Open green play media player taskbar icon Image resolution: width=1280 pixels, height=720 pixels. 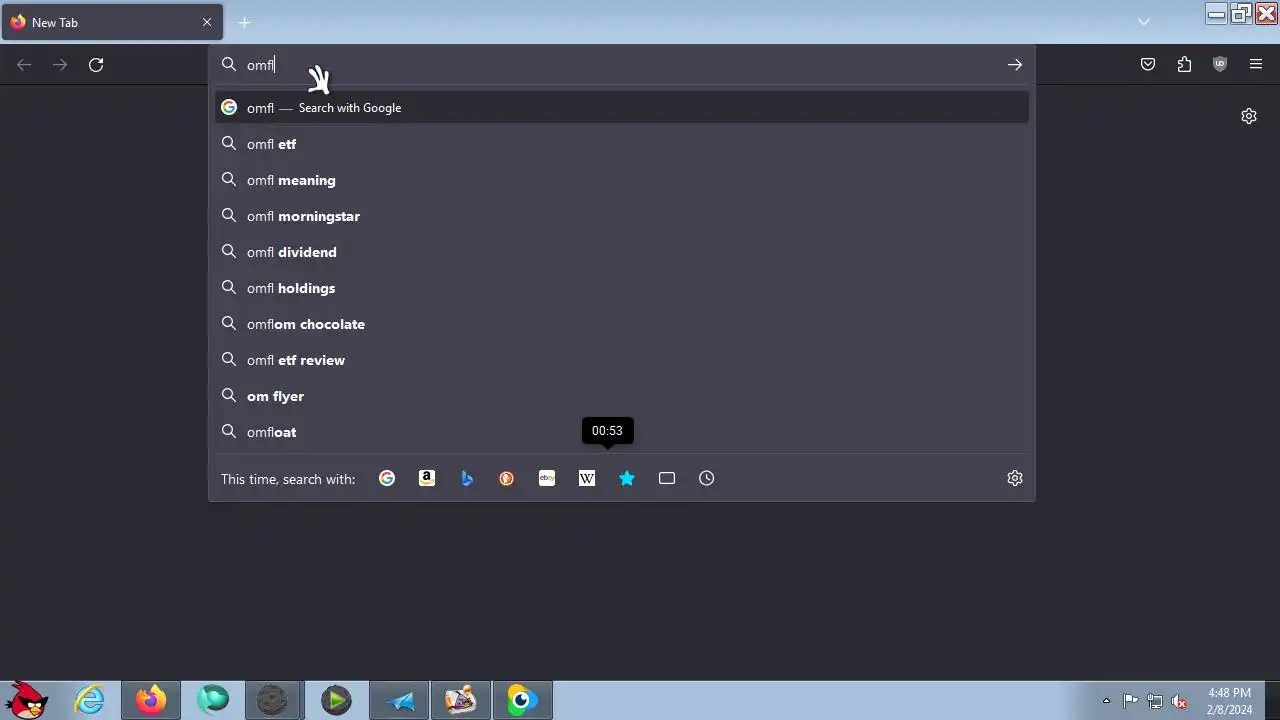pos(336,700)
